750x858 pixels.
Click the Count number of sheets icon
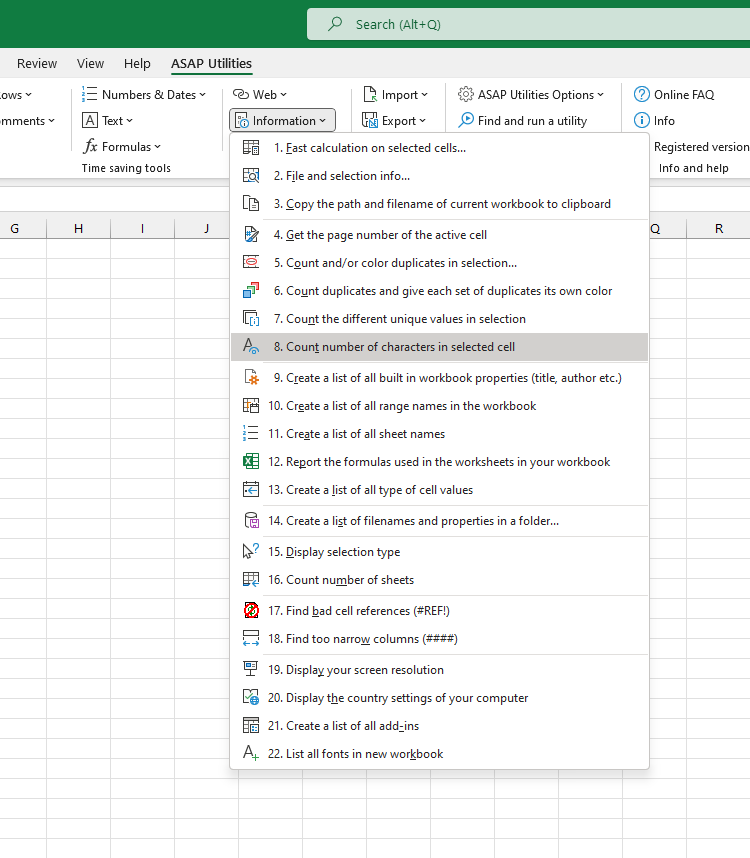click(251, 579)
